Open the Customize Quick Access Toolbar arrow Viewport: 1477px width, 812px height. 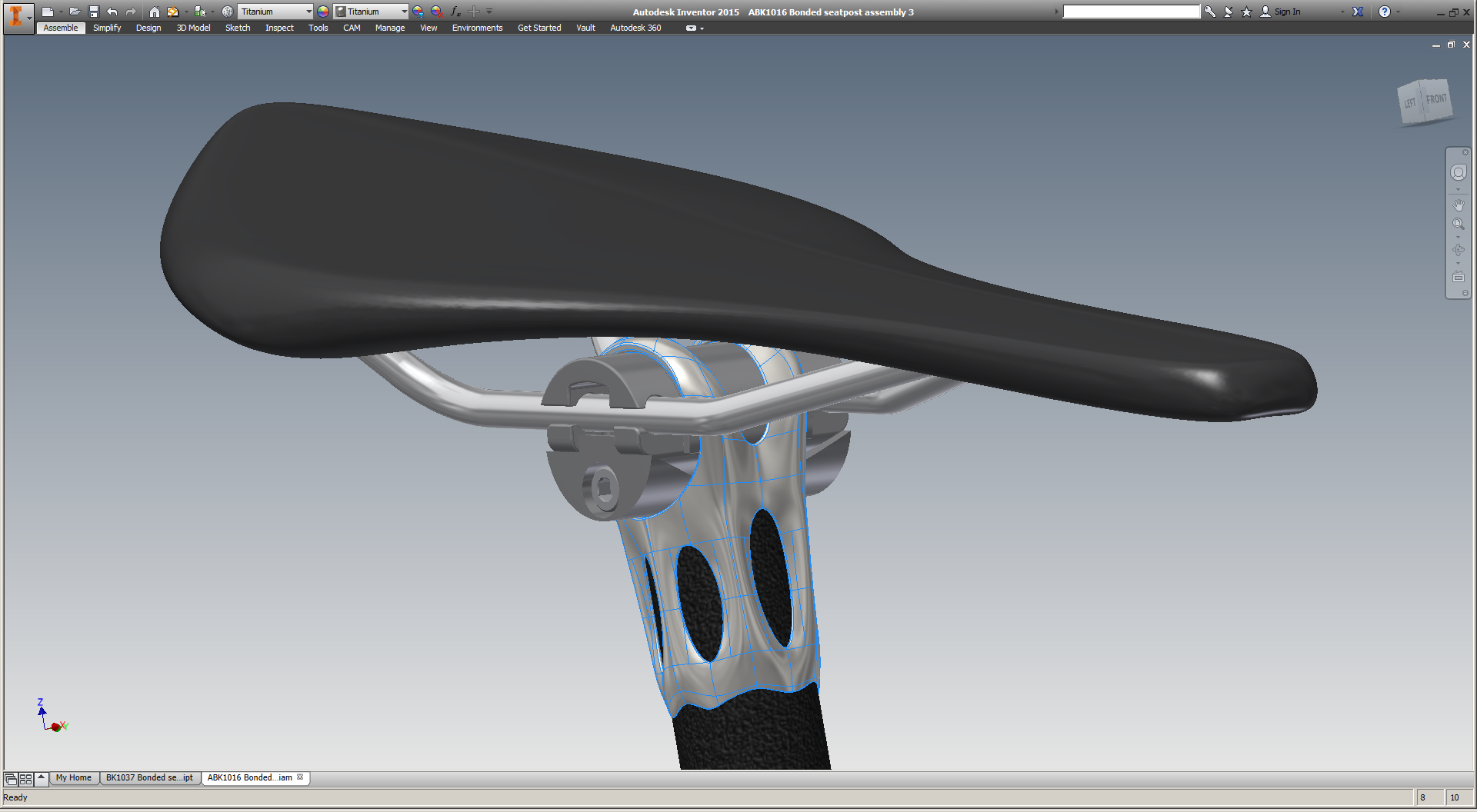pyautogui.click(x=489, y=12)
